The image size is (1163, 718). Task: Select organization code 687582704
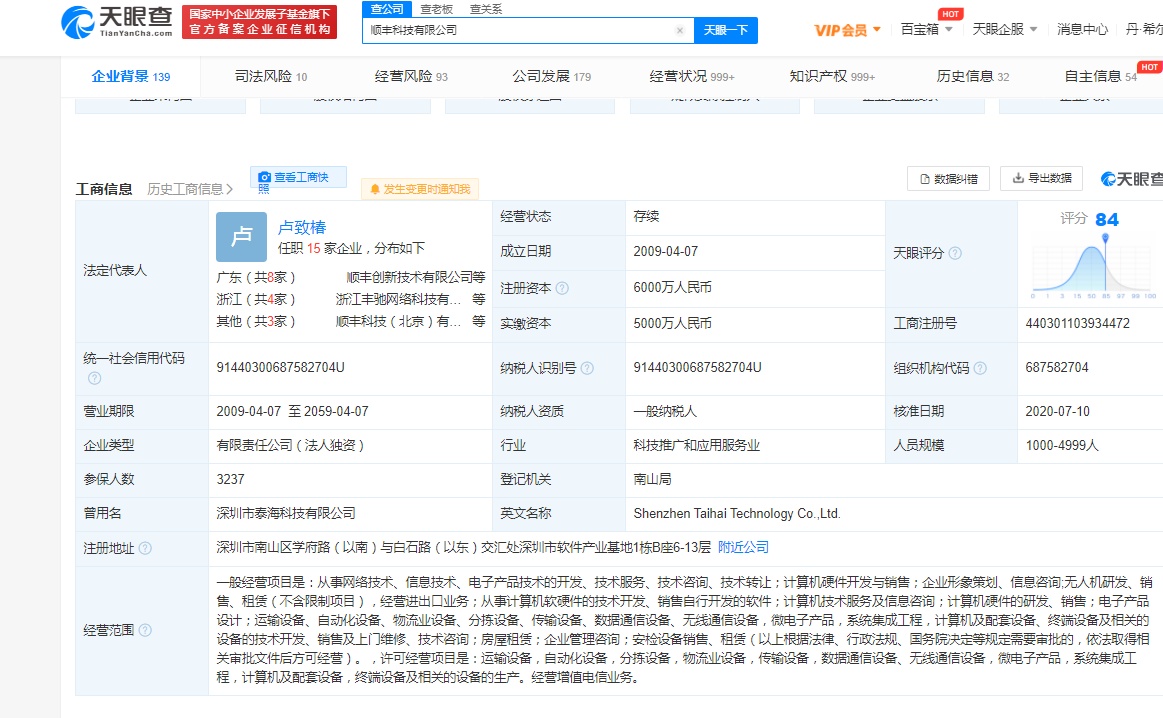[1057, 368]
